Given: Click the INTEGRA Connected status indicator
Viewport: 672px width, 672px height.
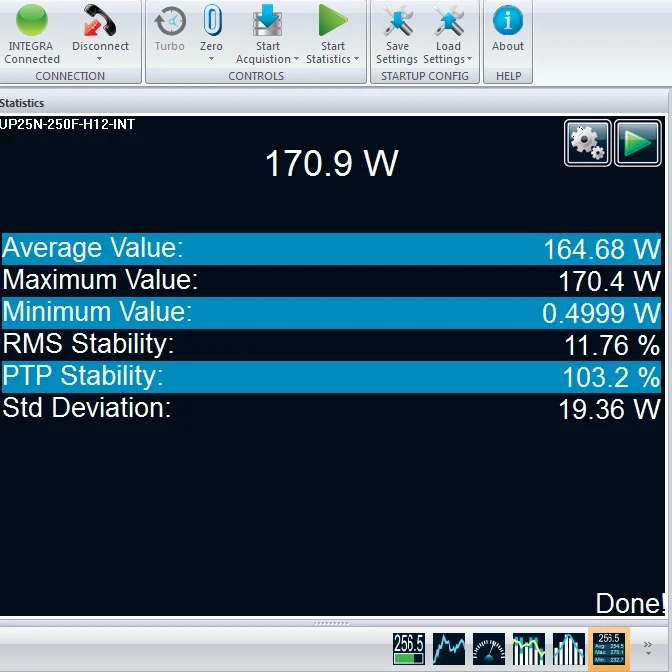Looking at the screenshot, I should click(x=32, y=22).
